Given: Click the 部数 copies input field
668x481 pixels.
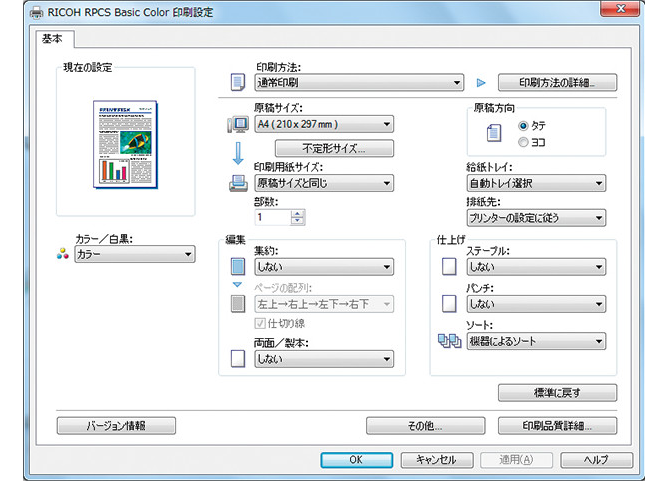Looking at the screenshot, I should [273, 217].
